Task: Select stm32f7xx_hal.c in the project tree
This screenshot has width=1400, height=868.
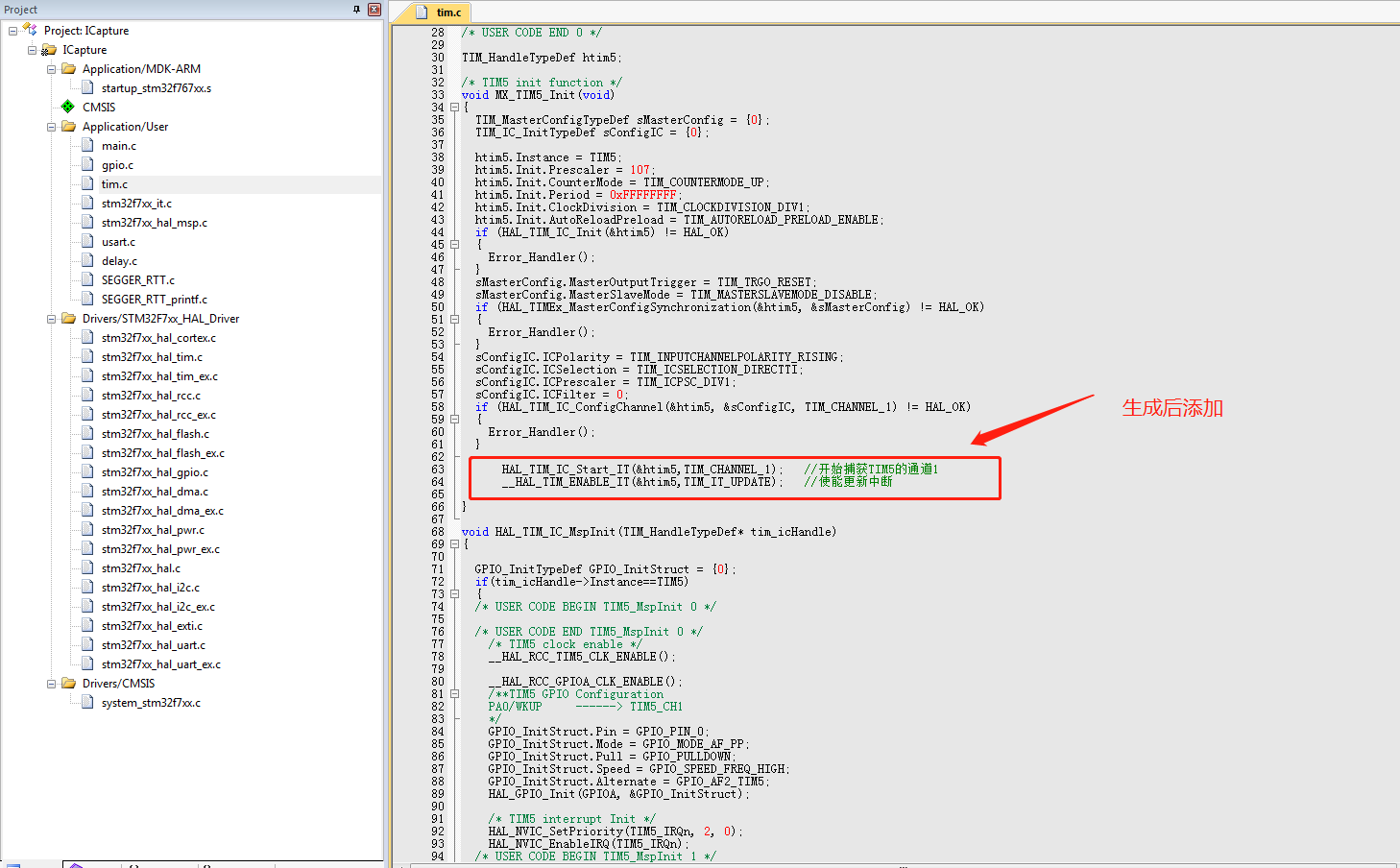Action: (141, 568)
